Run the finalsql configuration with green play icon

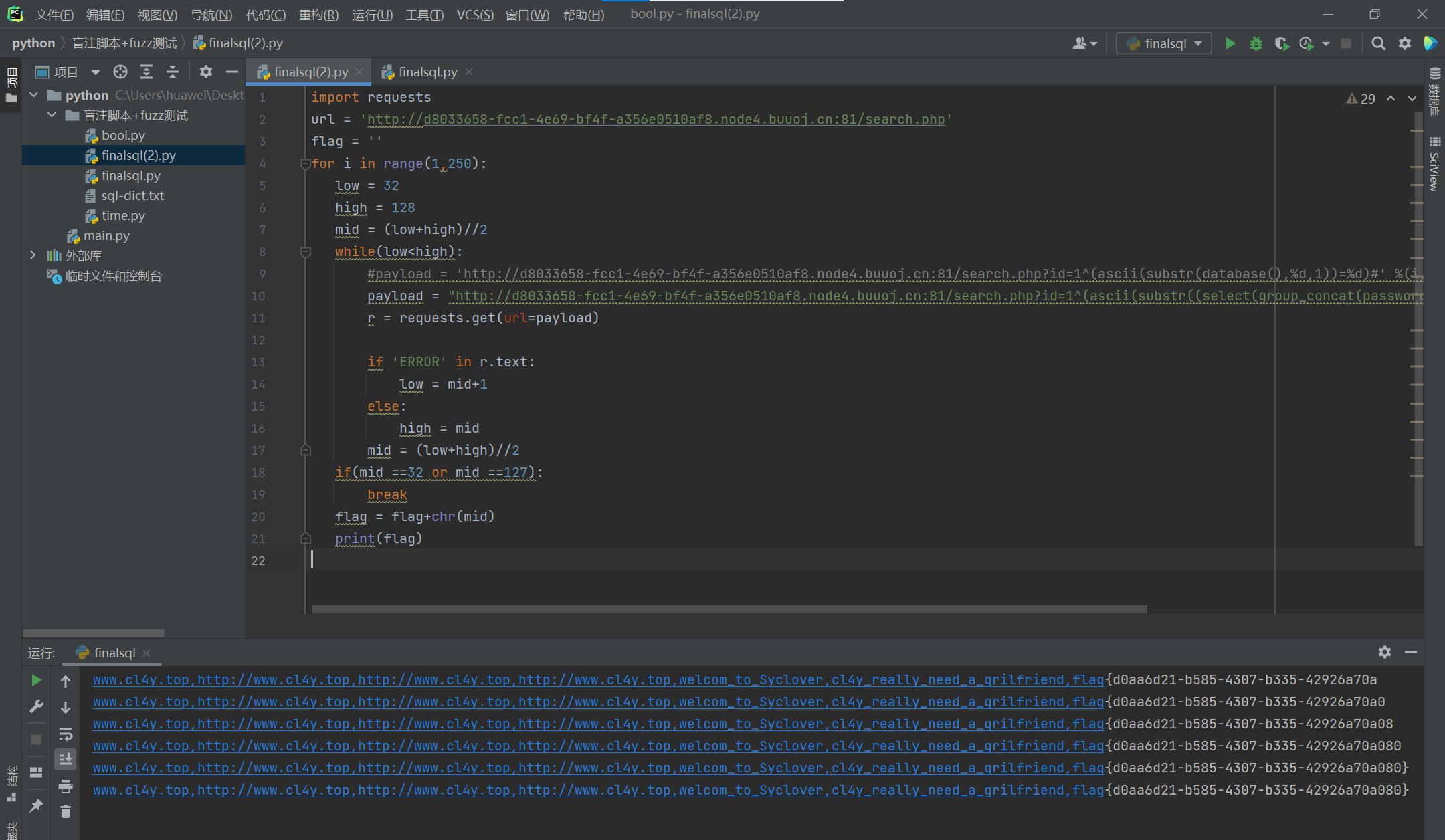[1230, 43]
